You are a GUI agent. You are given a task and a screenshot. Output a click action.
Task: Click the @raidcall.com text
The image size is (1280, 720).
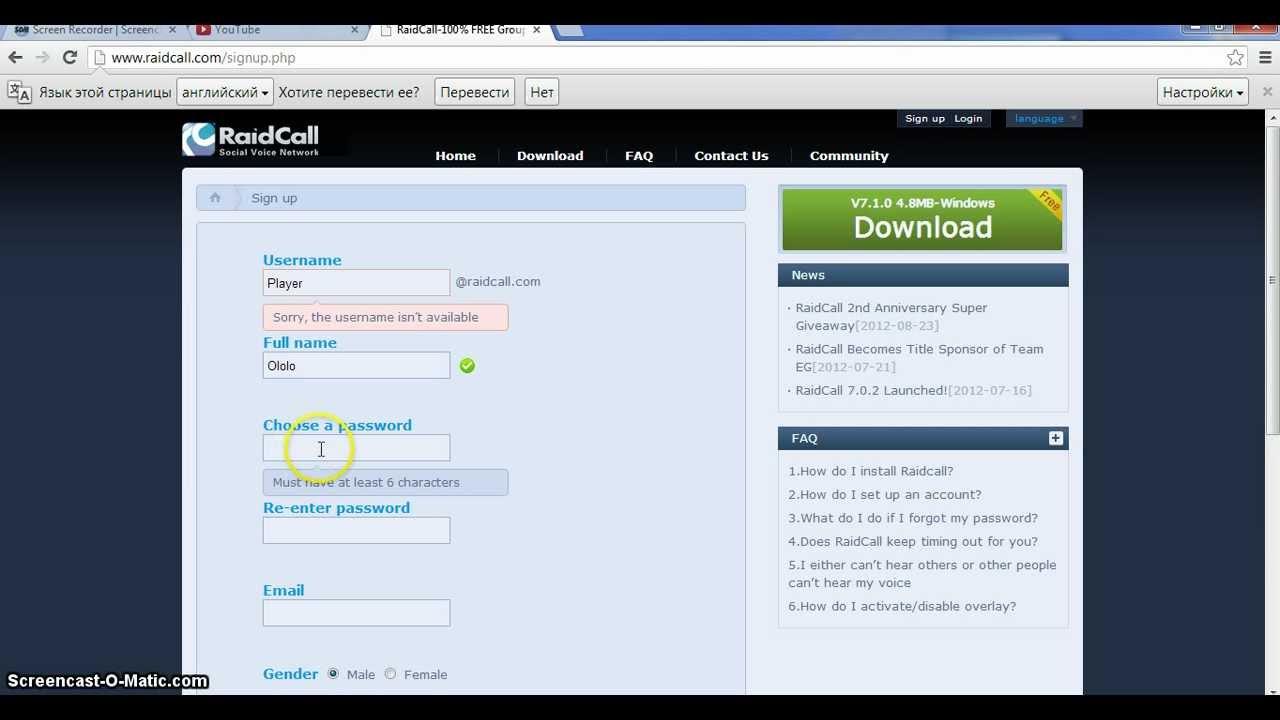pyautogui.click(x=498, y=282)
